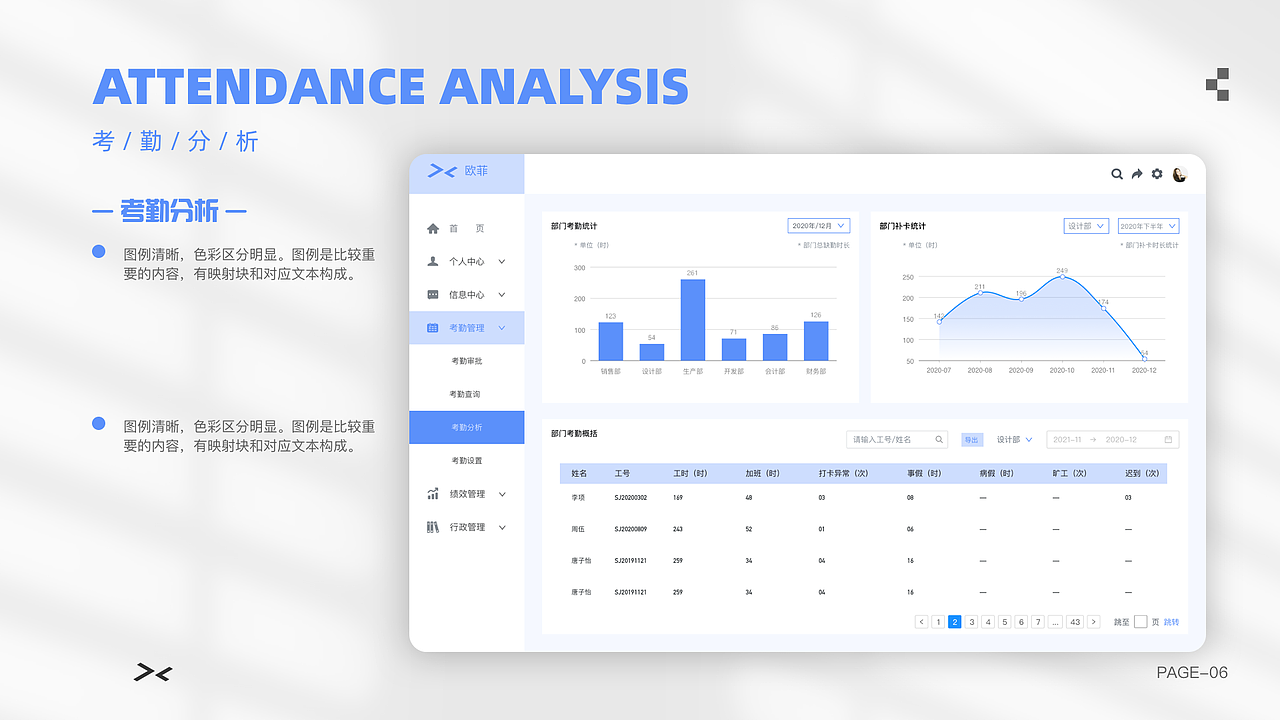Go to page 3
Viewport: 1280px width, 720px height.
971,622
